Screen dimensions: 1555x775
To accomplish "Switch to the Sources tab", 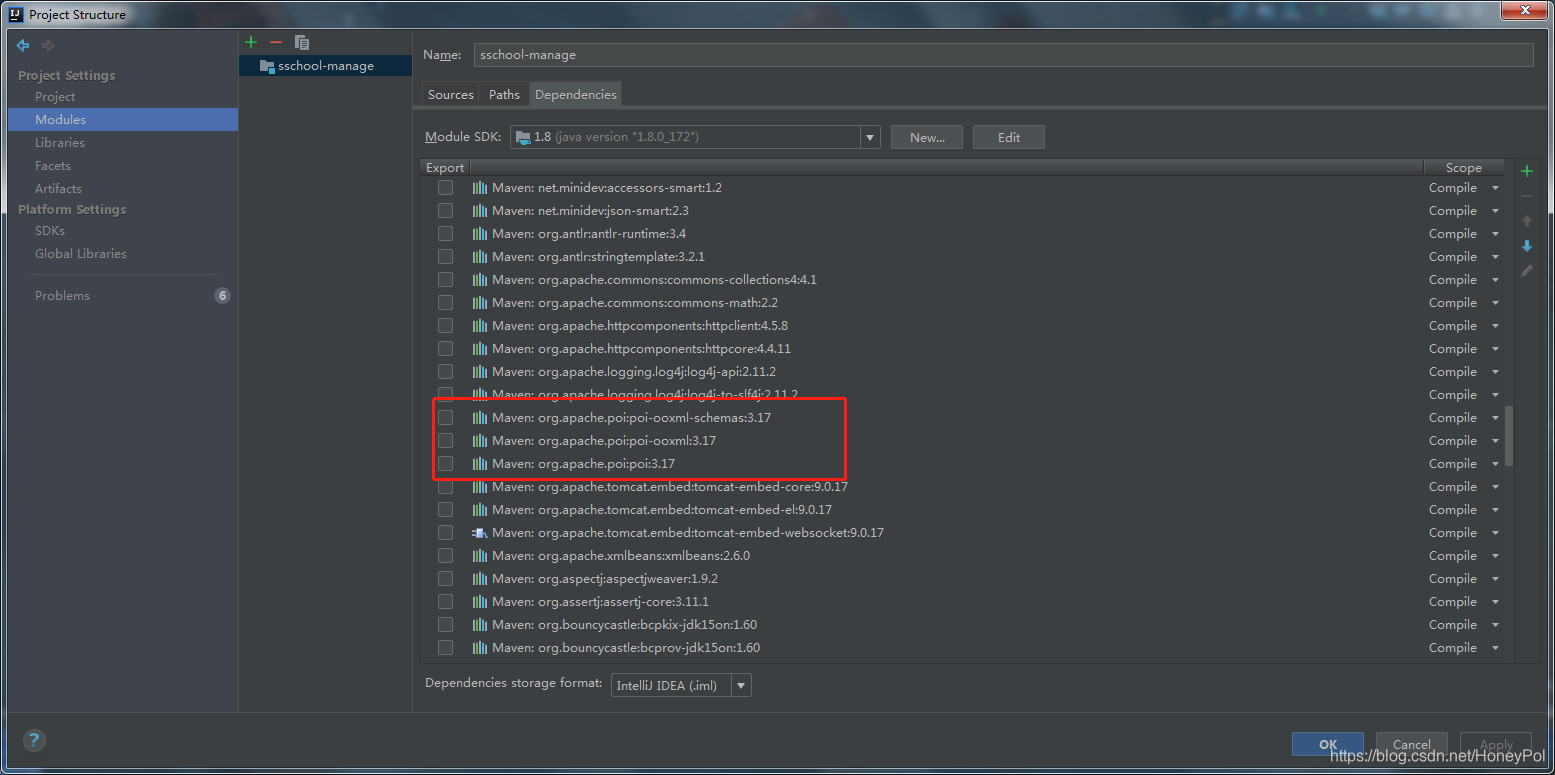I will pyautogui.click(x=451, y=94).
